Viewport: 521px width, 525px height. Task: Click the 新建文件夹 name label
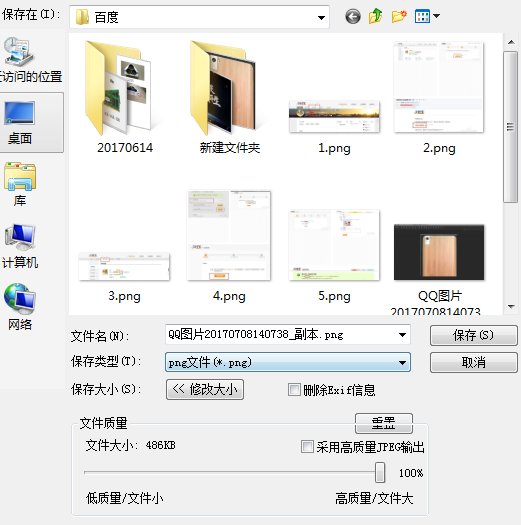pos(230,148)
